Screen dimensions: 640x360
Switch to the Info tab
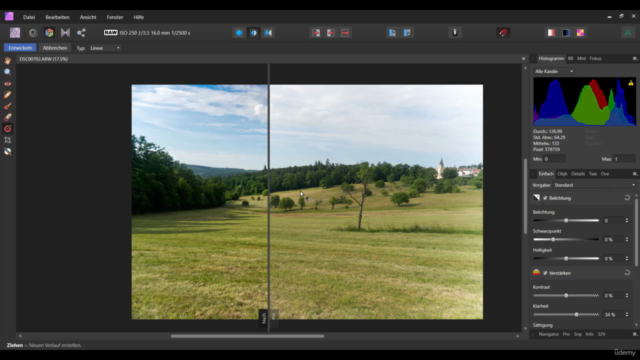pyautogui.click(x=589, y=334)
